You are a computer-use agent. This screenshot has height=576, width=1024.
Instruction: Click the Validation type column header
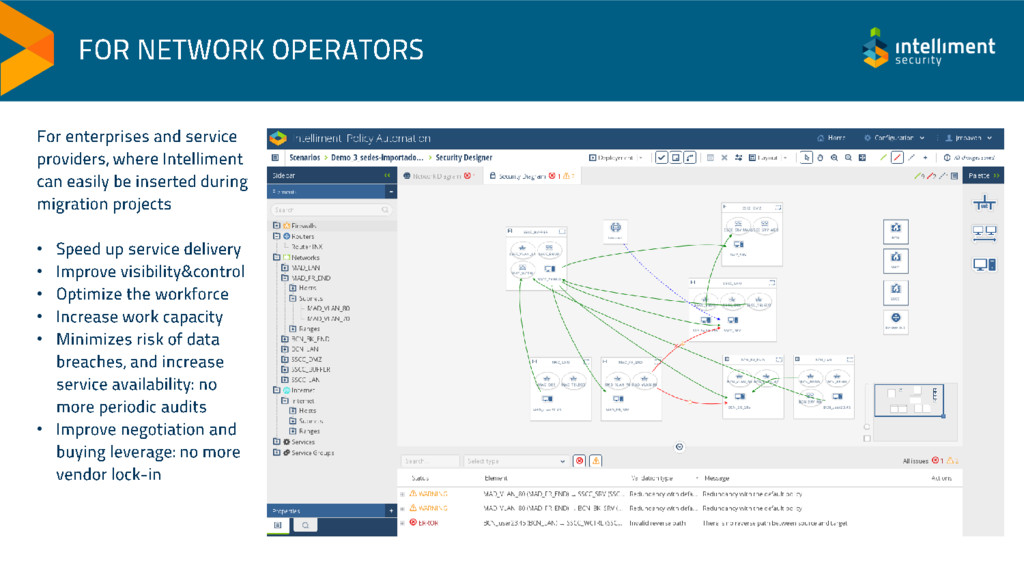[x=652, y=478]
